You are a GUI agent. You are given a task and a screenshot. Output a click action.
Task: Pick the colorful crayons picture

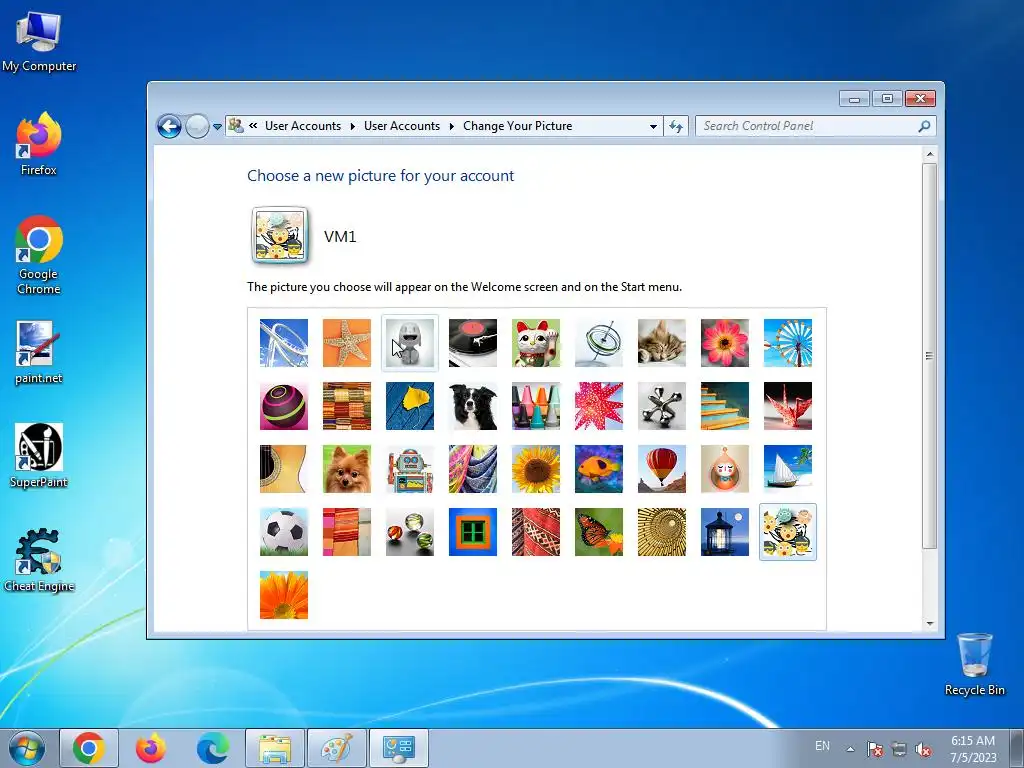coord(536,406)
